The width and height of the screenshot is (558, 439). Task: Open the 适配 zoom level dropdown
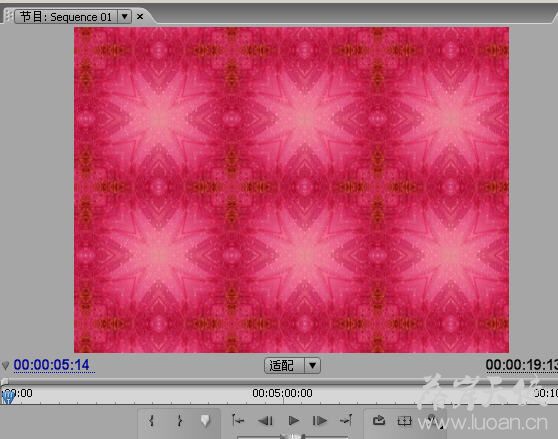(x=312, y=365)
